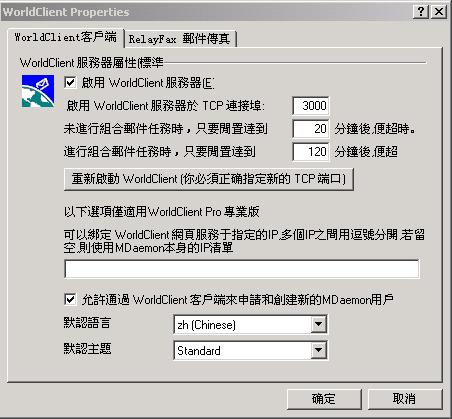Screen dimensions: 452x419
Task: Click the help question mark button
Action: pos(421,12)
